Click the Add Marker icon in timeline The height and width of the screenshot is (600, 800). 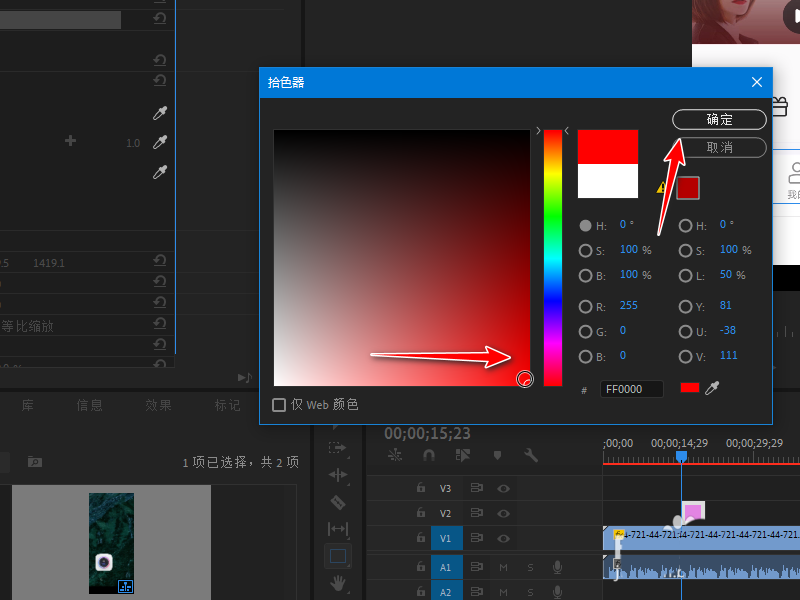click(x=497, y=455)
